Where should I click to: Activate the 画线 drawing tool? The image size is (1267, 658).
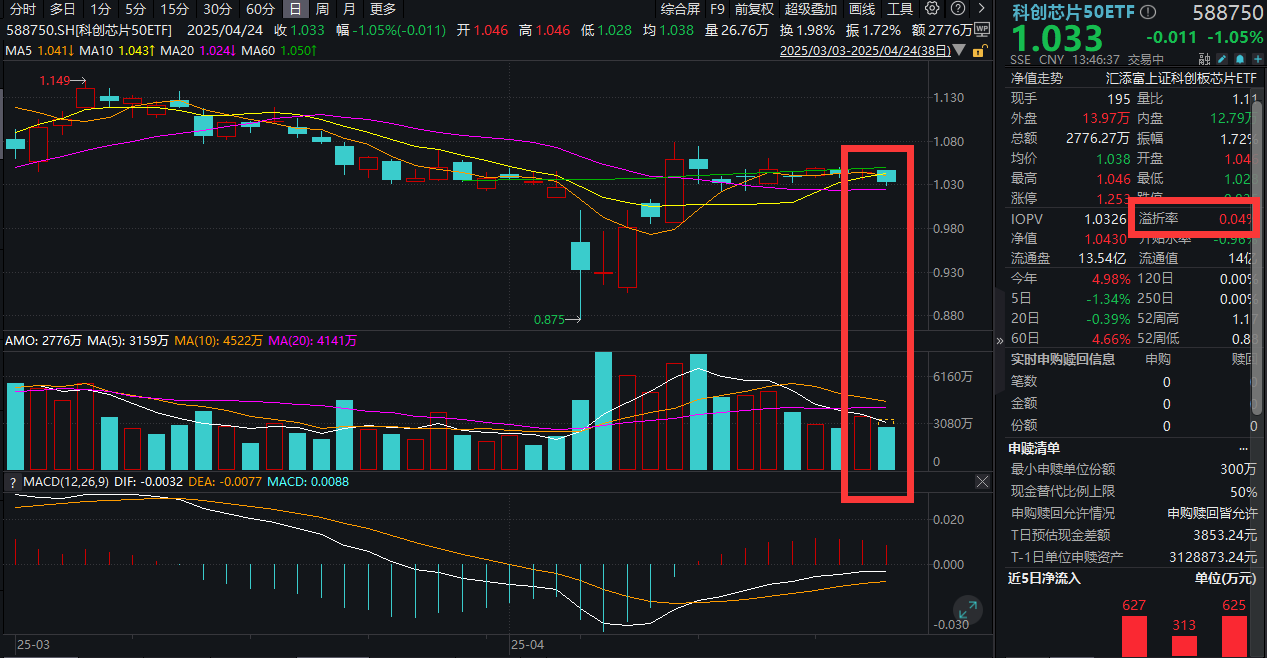tap(862, 9)
